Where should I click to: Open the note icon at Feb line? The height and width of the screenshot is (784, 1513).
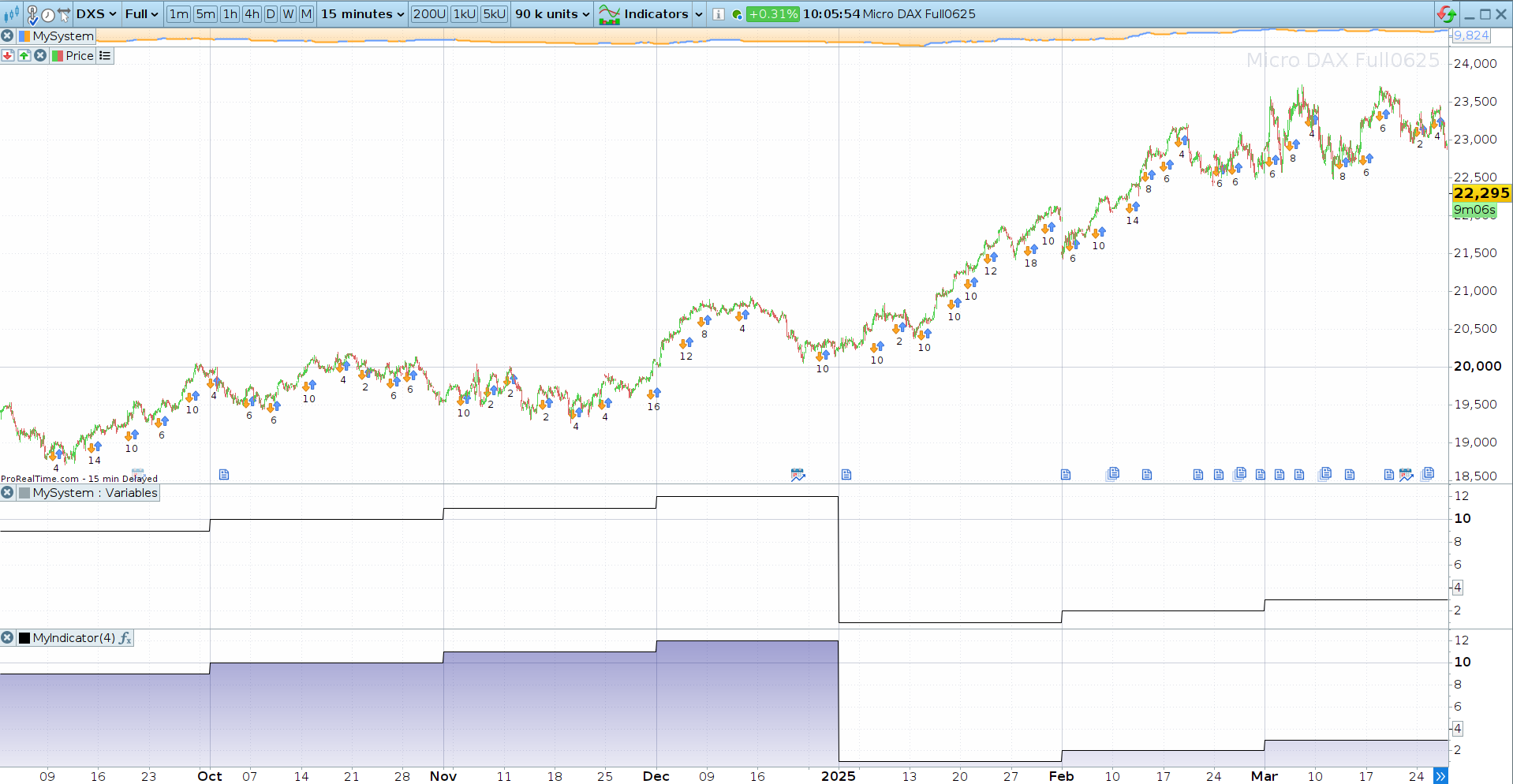coord(1066,474)
